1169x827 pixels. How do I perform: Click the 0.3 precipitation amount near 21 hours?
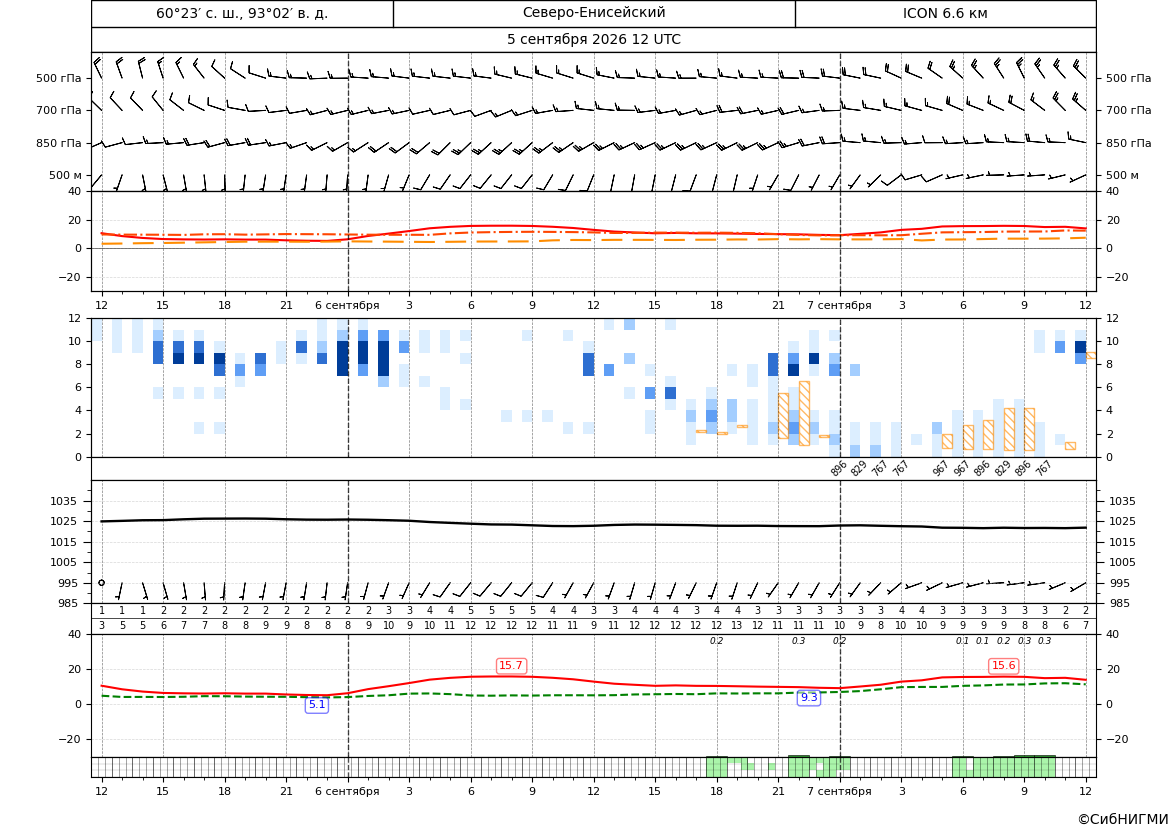pyautogui.click(x=798, y=641)
